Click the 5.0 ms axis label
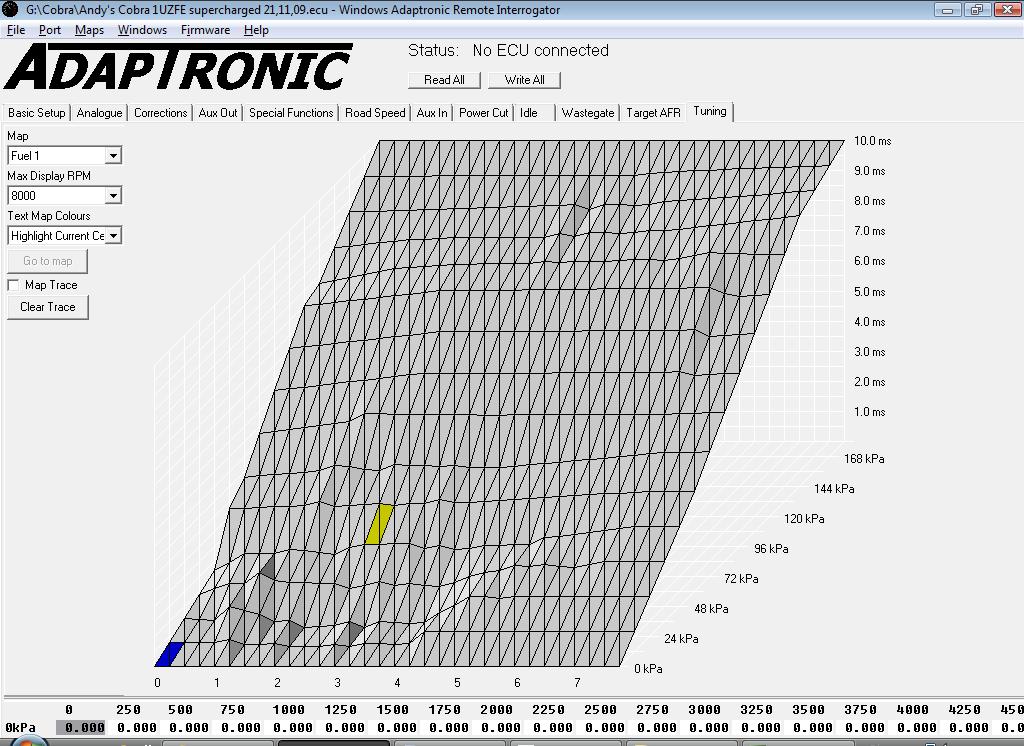 (x=869, y=292)
